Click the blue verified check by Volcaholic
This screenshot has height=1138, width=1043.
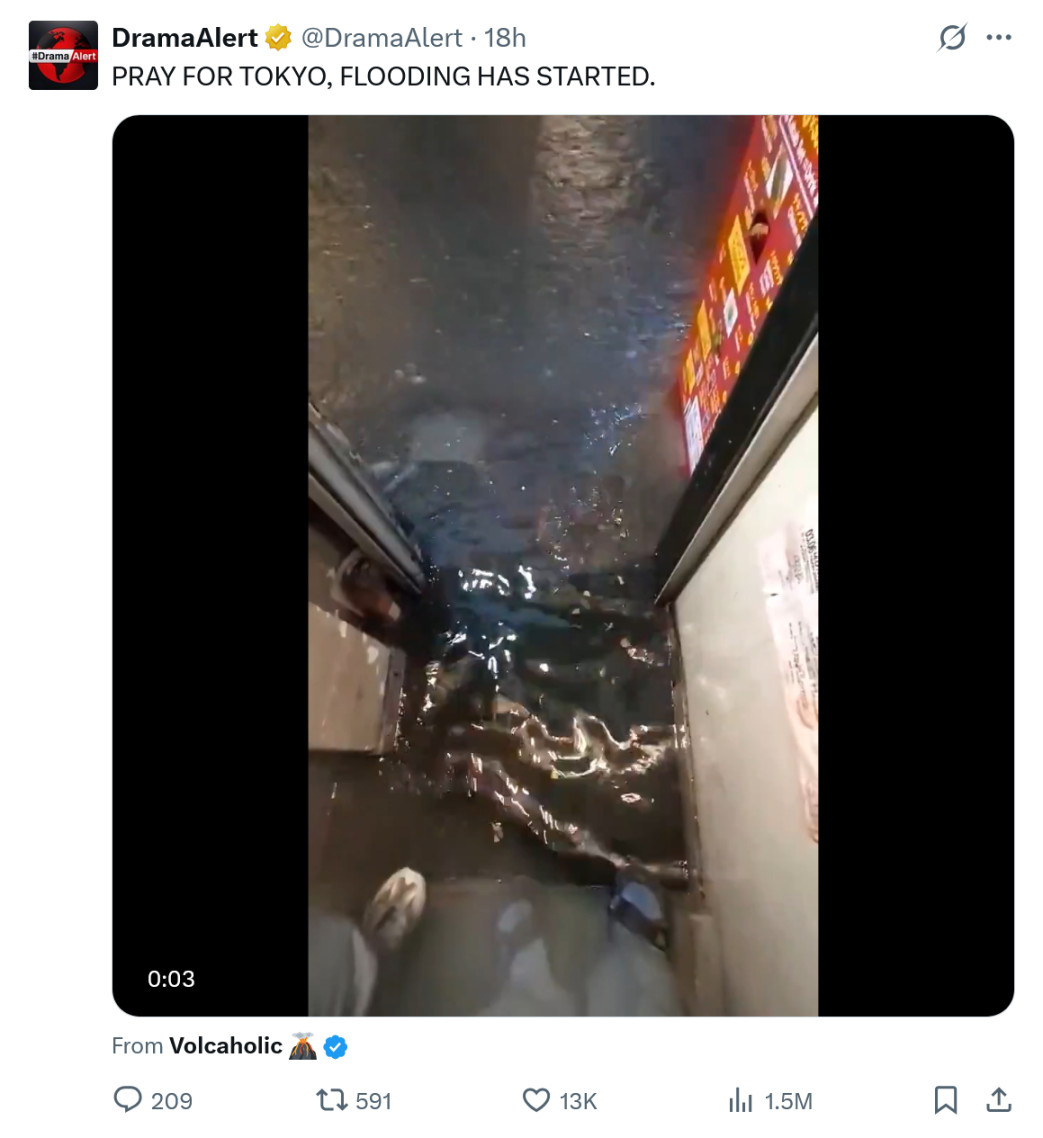pyautogui.click(x=335, y=1047)
